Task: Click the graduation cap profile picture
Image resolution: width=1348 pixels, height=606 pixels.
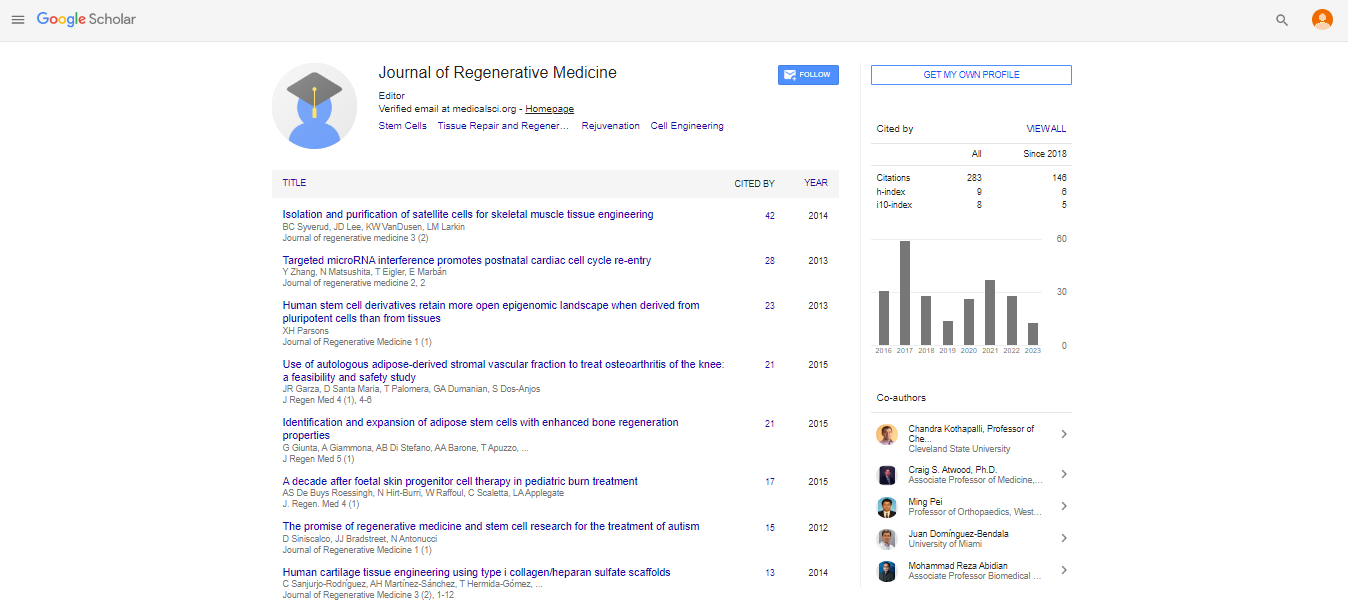Action: pos(314,106)
